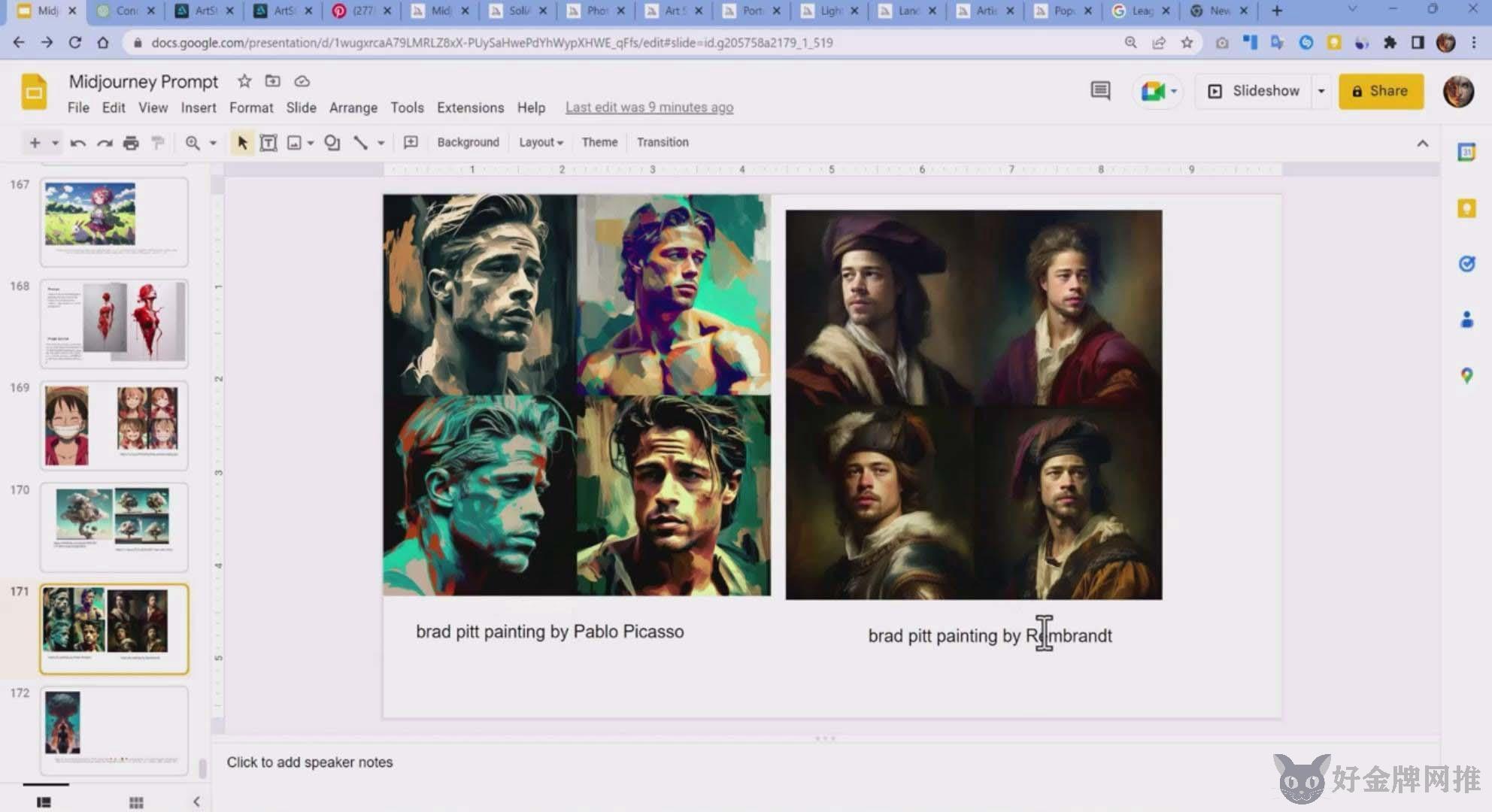1492x812 pixels.
Task: Hide the menus with the collapse chevron
Action: point(1422,143)
